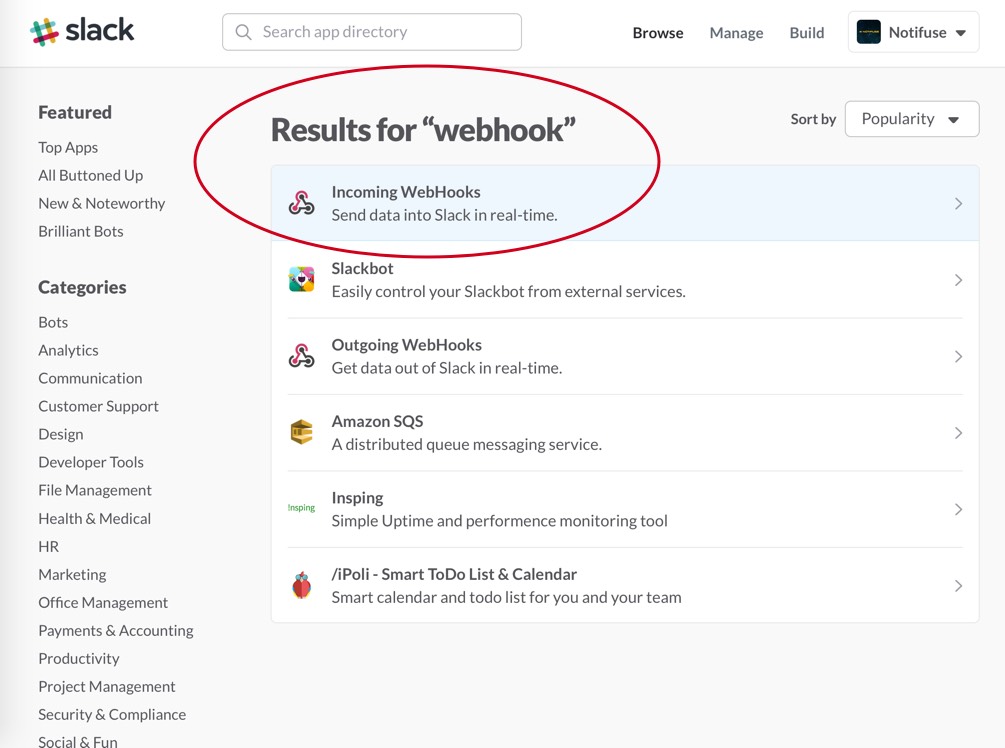The height and width of the screenshot is (748, 1005).
Task: Click the Slackbot app icon
Action: pos(301,279)
